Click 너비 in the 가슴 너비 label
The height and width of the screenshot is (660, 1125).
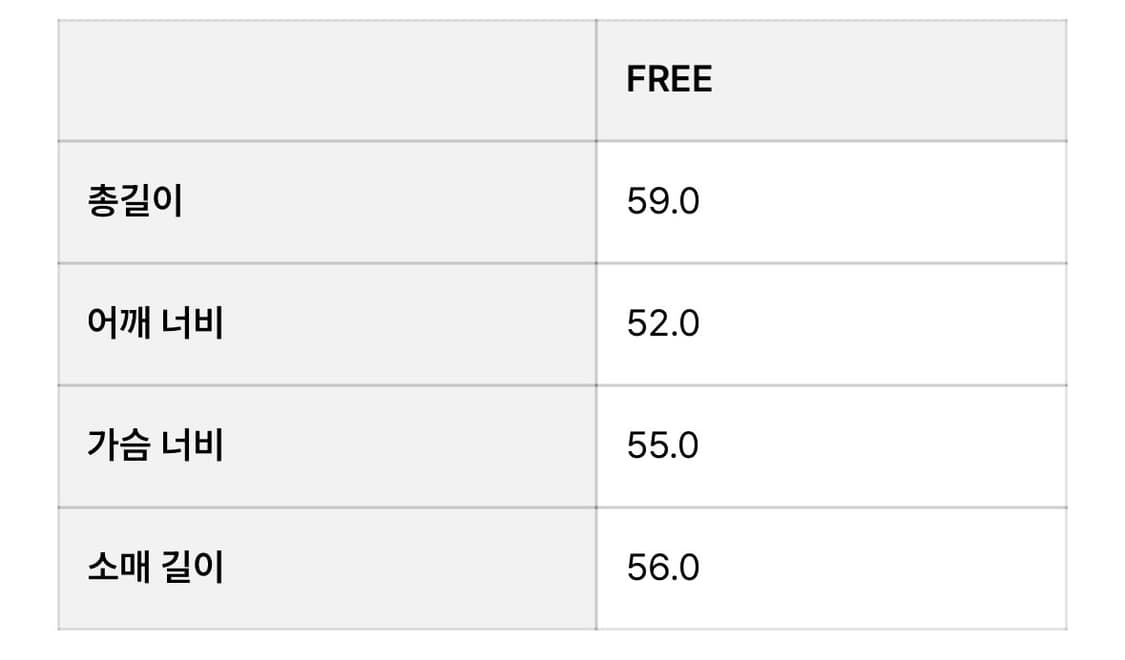pos(192,445)
